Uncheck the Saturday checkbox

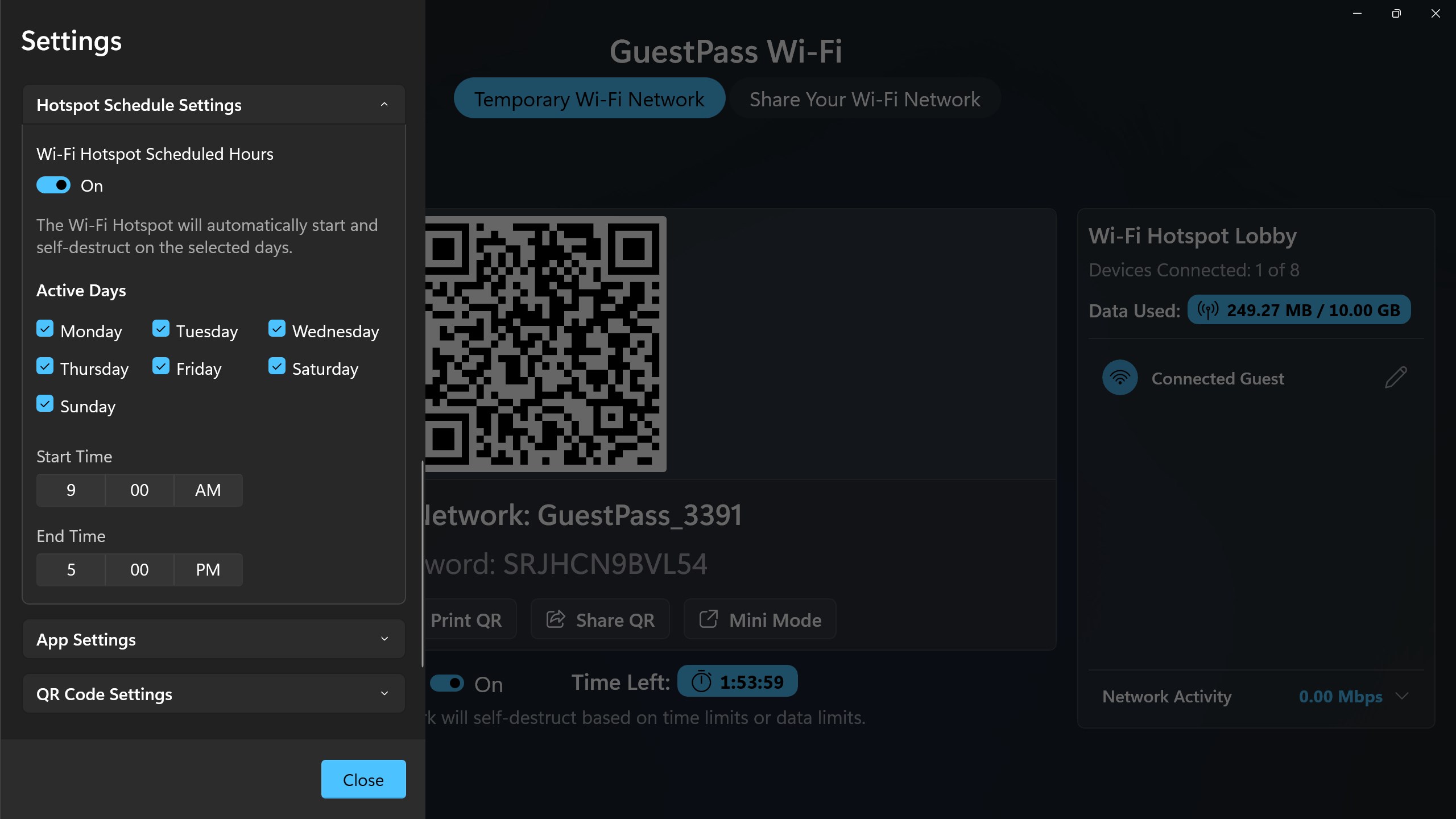pos(277,366)
